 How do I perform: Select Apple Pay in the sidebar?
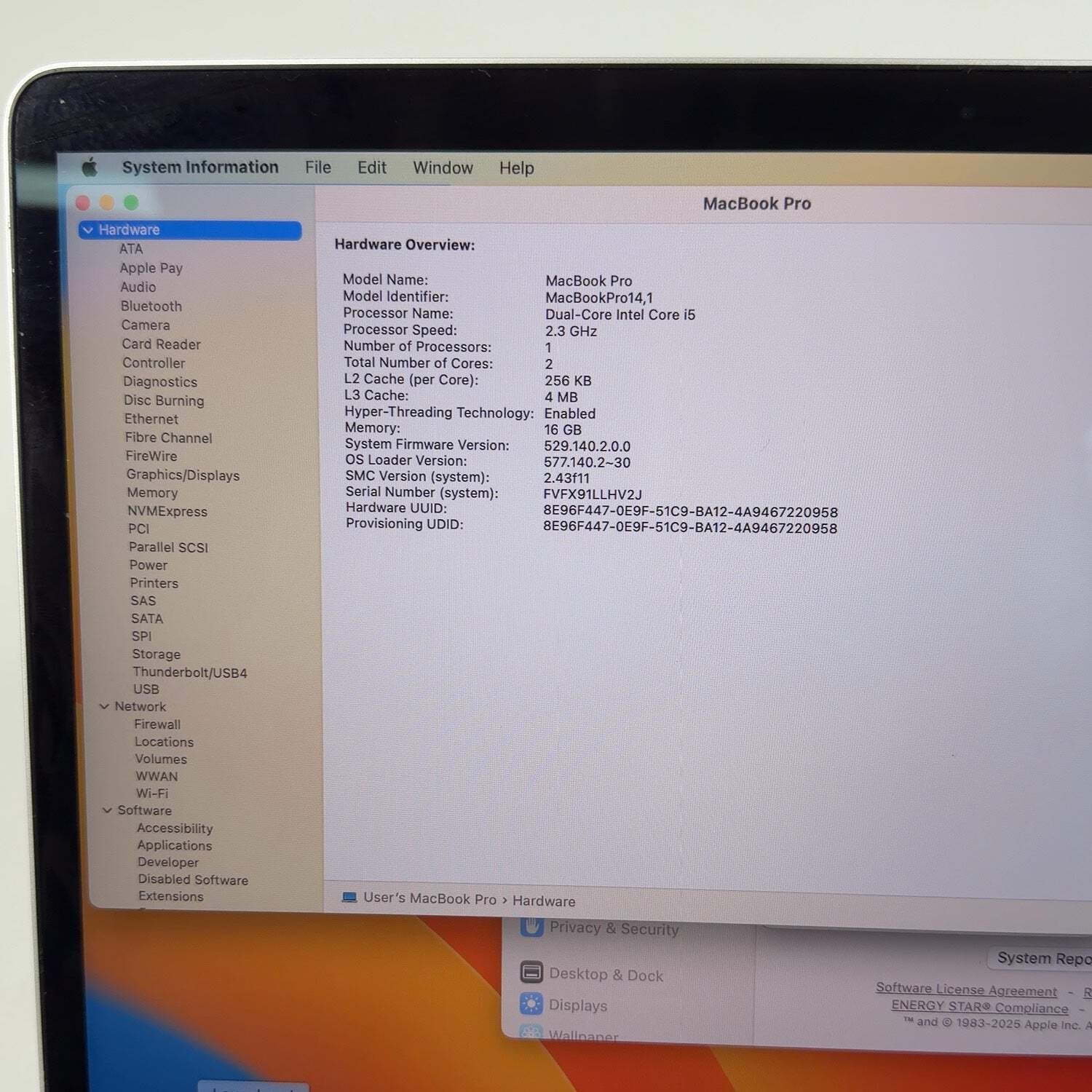[x=151, y=268]
